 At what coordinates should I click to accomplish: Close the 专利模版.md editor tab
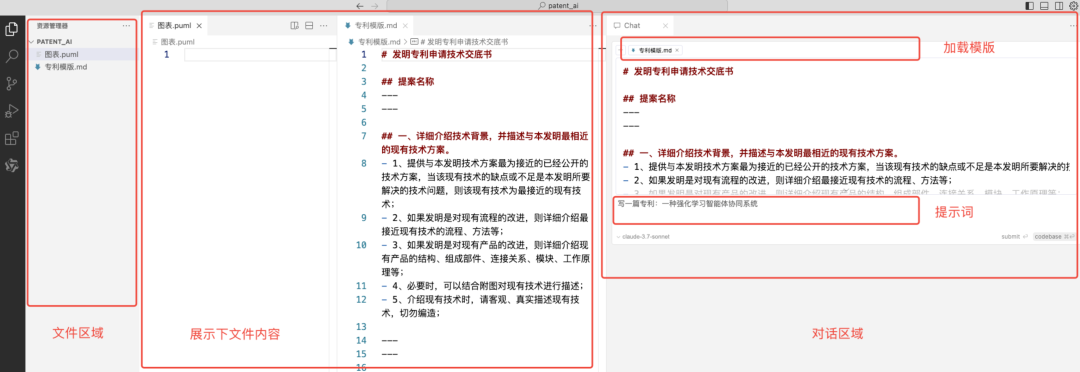click(405, 25)
